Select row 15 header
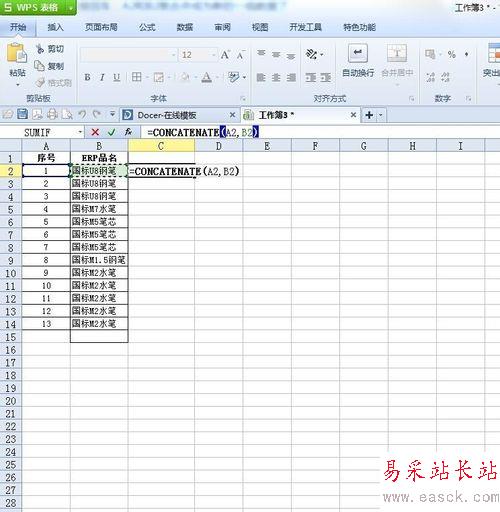500x512 pixels. pos(11,337)
